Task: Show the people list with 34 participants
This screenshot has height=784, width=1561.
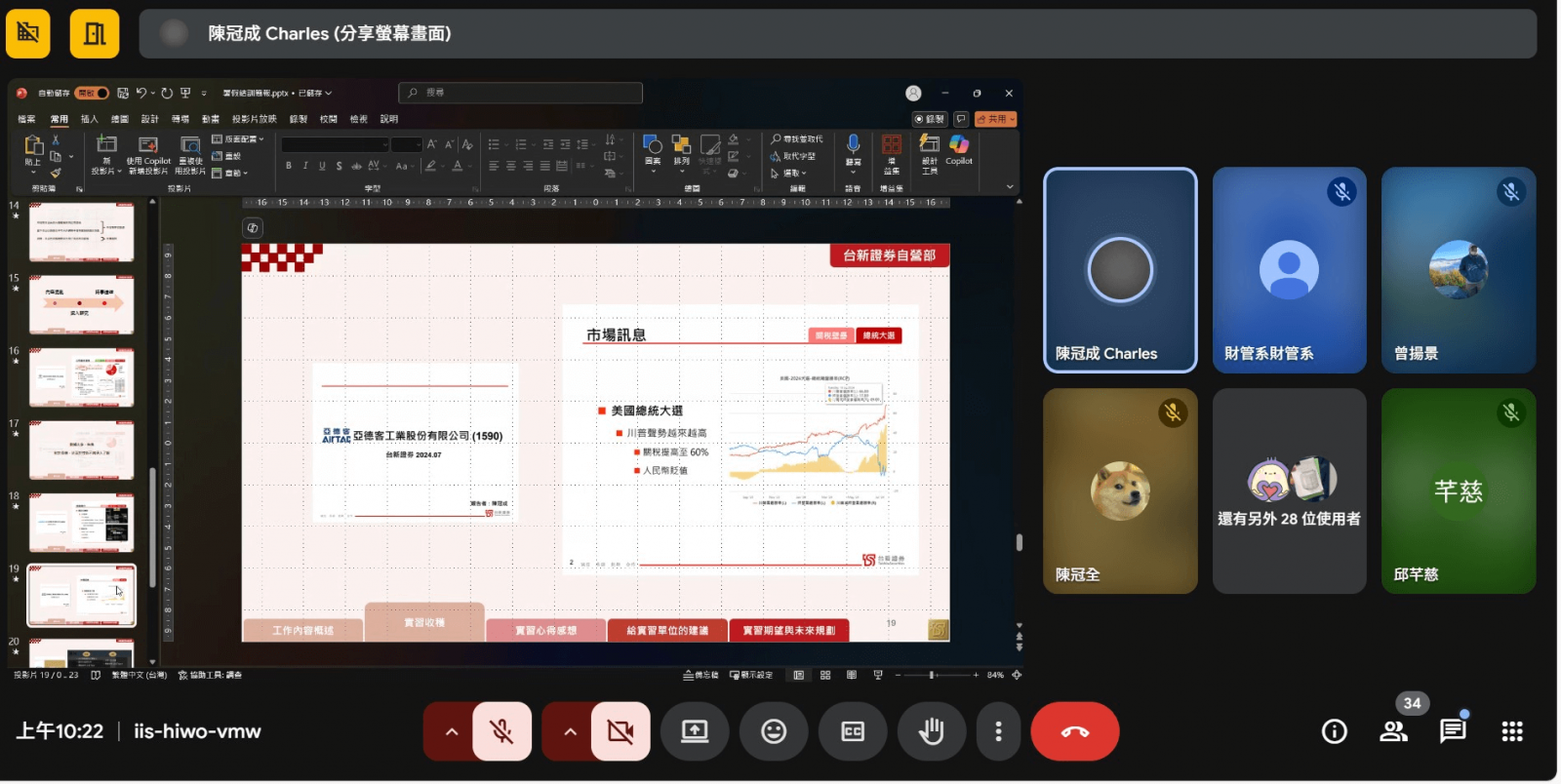Action: [x=1394, y=731]
